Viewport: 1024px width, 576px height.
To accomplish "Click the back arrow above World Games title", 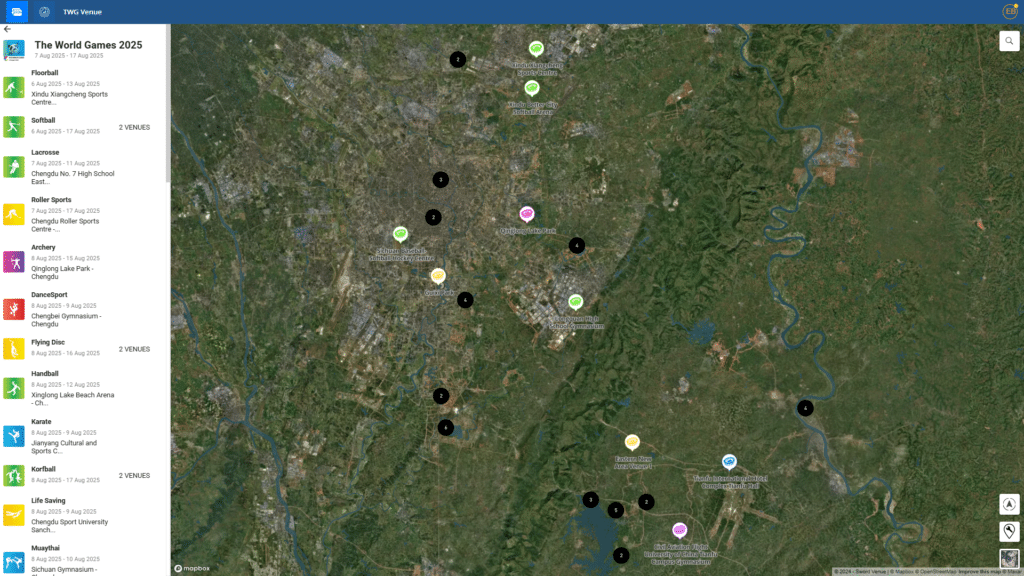I will pyautogui.click(x=8, y=29).
